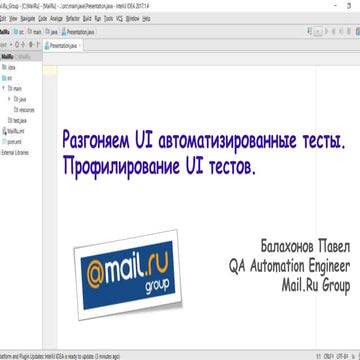Viewport: 360px width, 360px height.
Task: Open Project panel settings gear
Action: pos(31,44)
